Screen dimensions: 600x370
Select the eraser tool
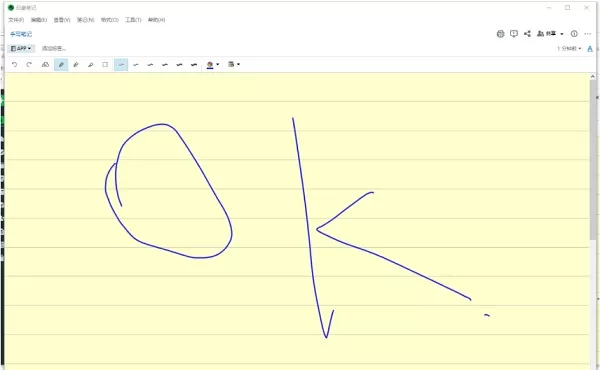(x=45, y=65)
